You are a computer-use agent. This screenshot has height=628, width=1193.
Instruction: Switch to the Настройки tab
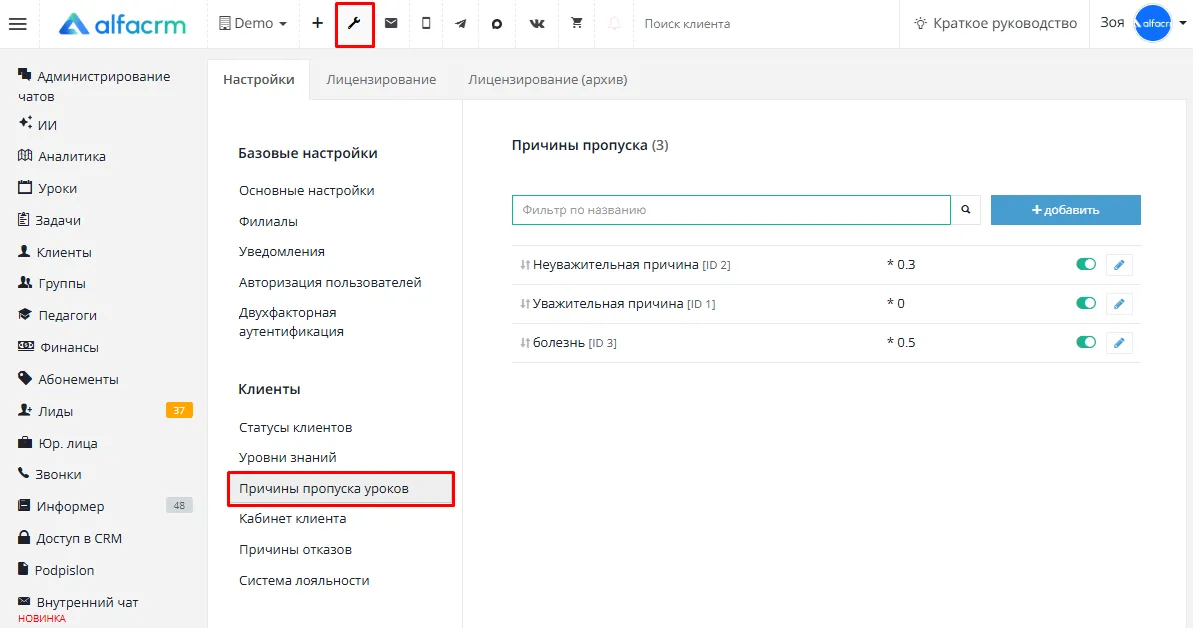(x=259, y=79)
